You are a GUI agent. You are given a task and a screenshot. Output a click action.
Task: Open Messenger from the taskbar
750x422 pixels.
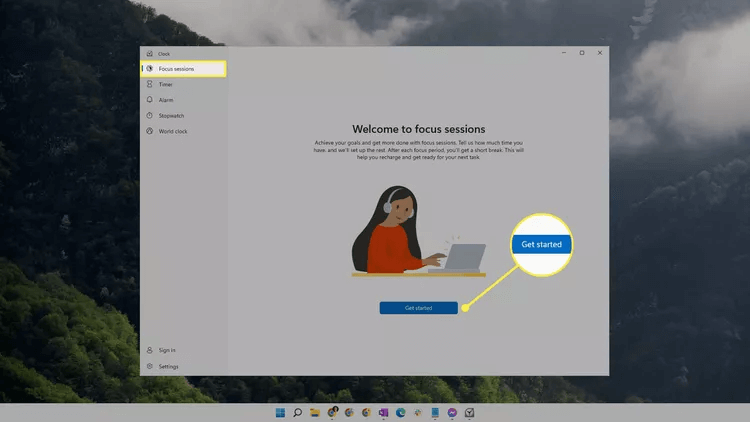pyautogui.click(x=452, y=412)
